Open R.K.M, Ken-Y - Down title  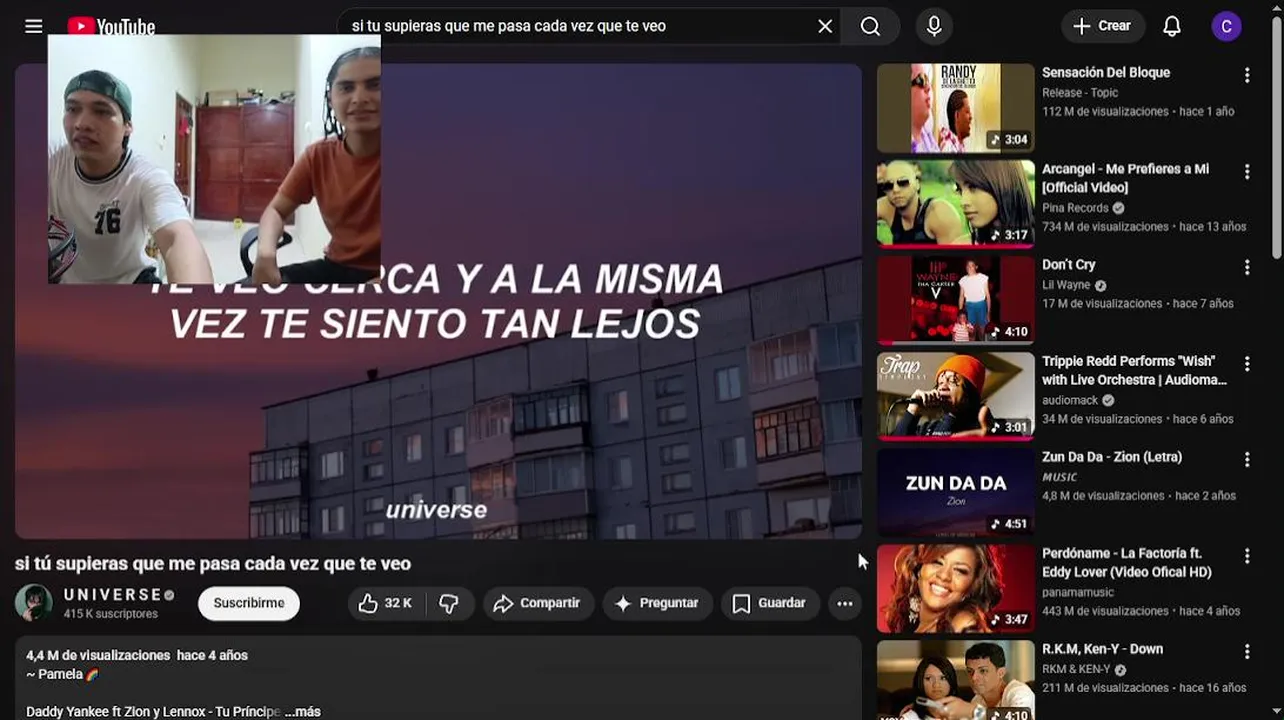pyautogui.click(x=1102, y=648)
